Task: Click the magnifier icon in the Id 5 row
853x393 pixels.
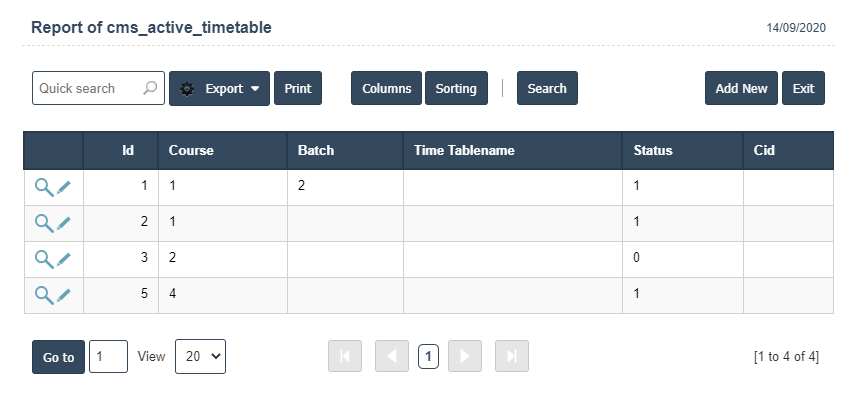Action: click(44, 295)
